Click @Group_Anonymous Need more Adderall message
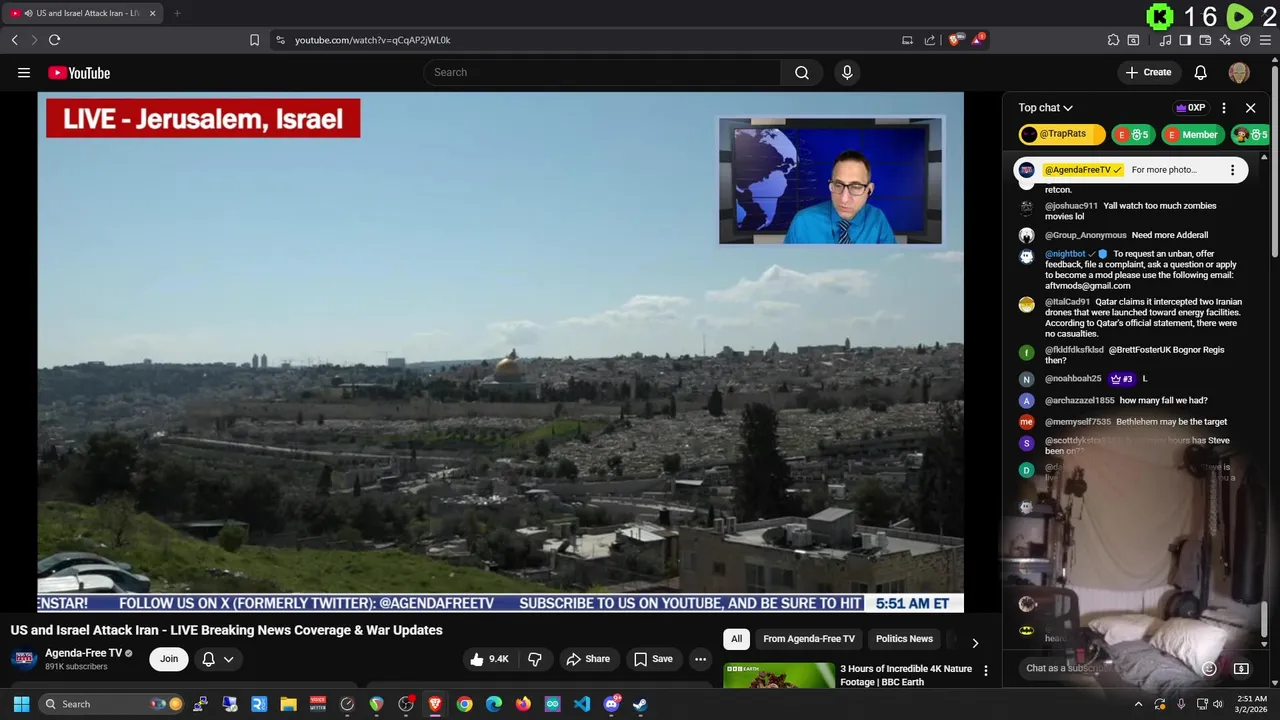The height and width of the screenshot is (720, 1280). (1130, 235)
